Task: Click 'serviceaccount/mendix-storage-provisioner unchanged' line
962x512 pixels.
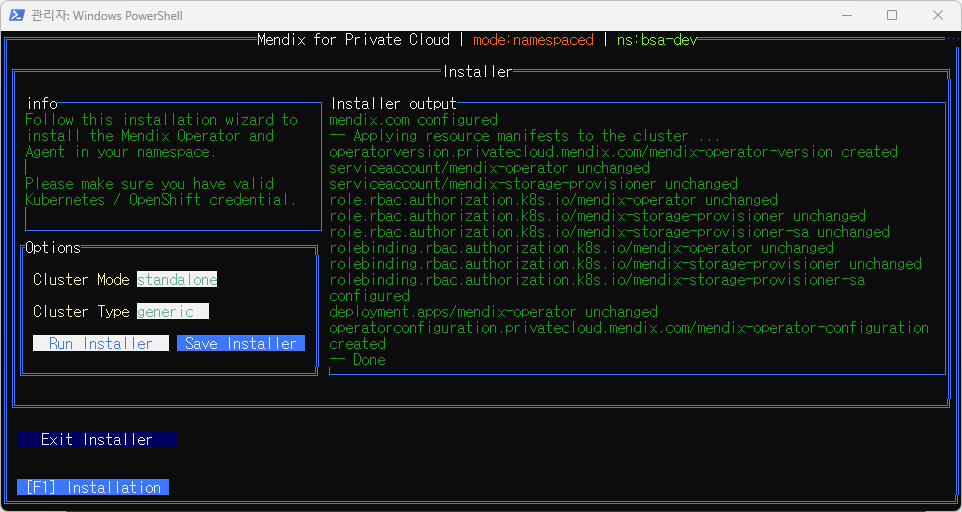Action: click(x=534, y=183)
